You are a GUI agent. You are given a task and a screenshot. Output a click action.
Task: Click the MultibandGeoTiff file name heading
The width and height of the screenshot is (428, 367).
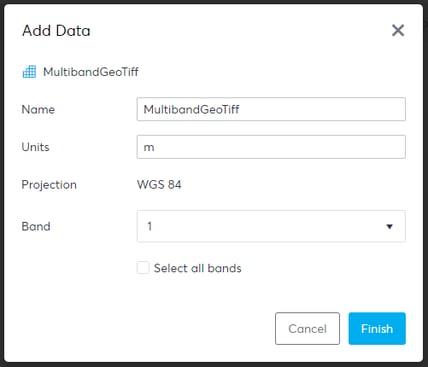pyautogui.click(x=91, y=72)
